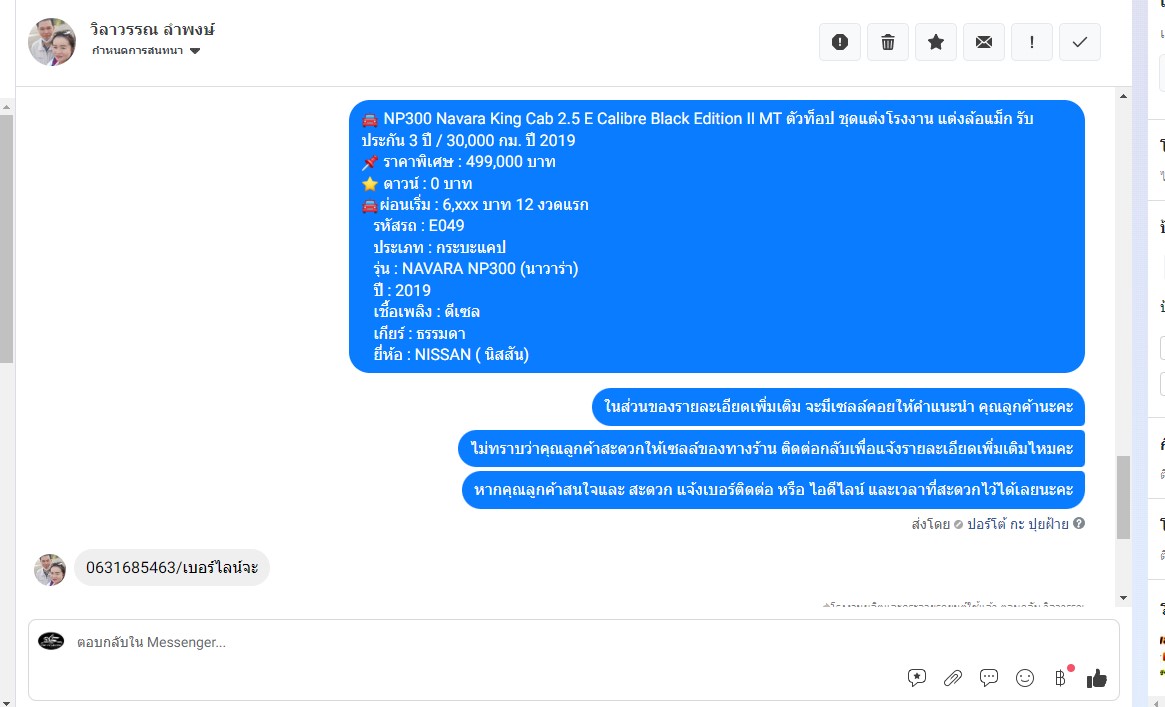Click the customer name วิลาวรรณ ลำพงษ์
Screen dimensions: 1165x707
point(152,30)
